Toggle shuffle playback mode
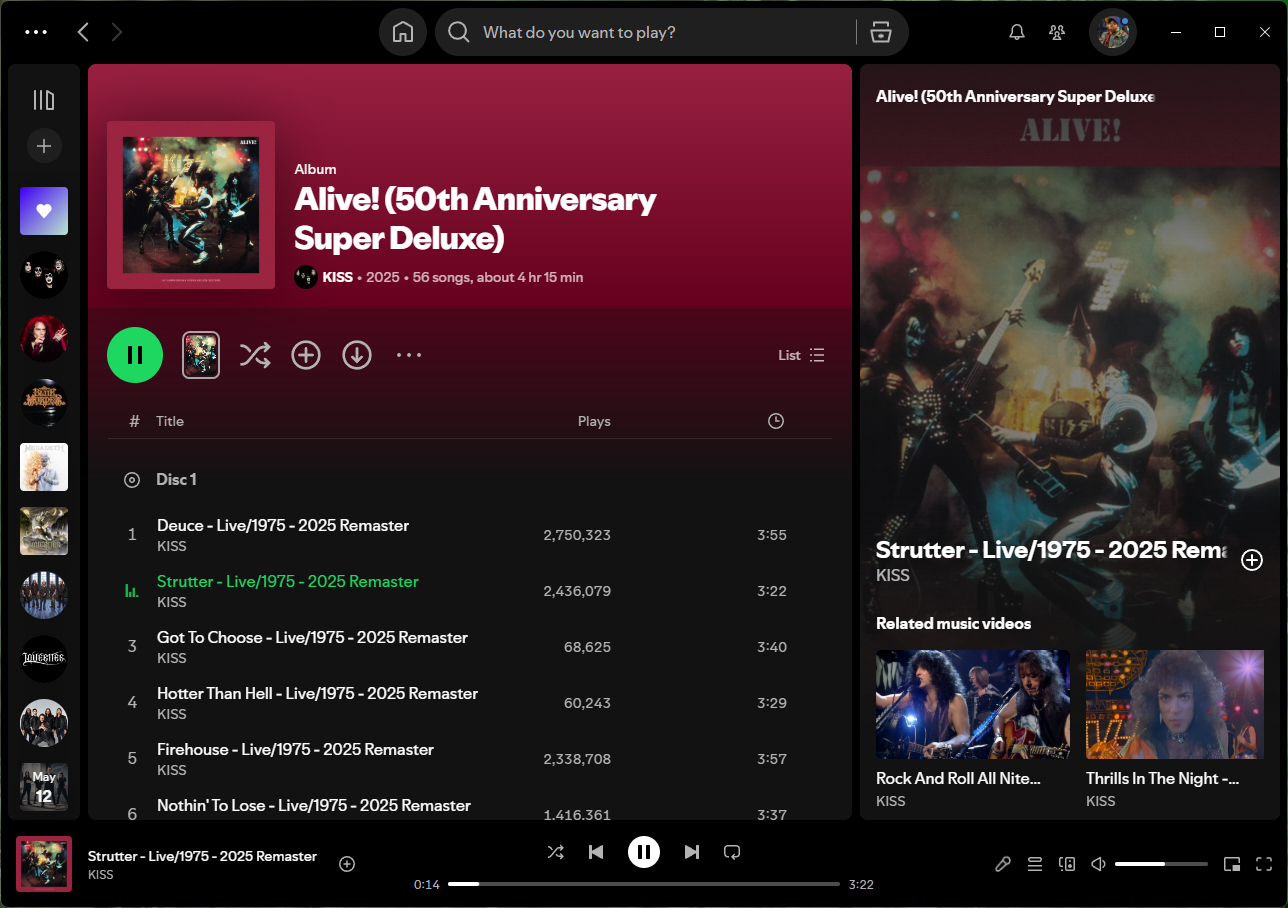This screenshot has height=908, width=1288. pyautogui.click(x=556, y=851)
